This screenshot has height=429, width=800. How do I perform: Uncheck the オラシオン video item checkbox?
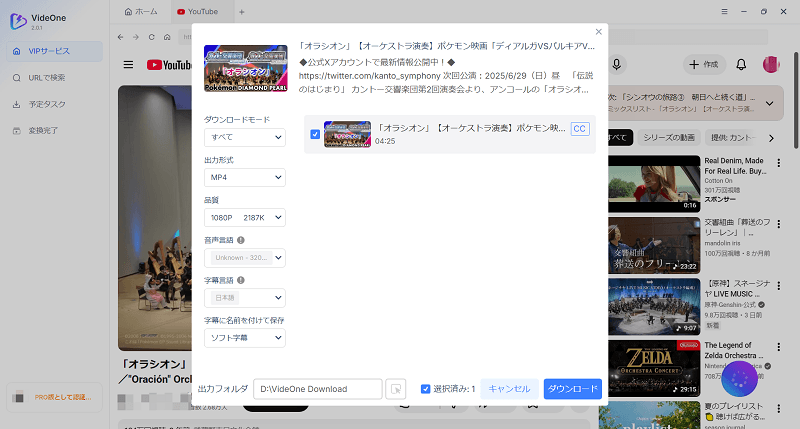click(315, 134)
